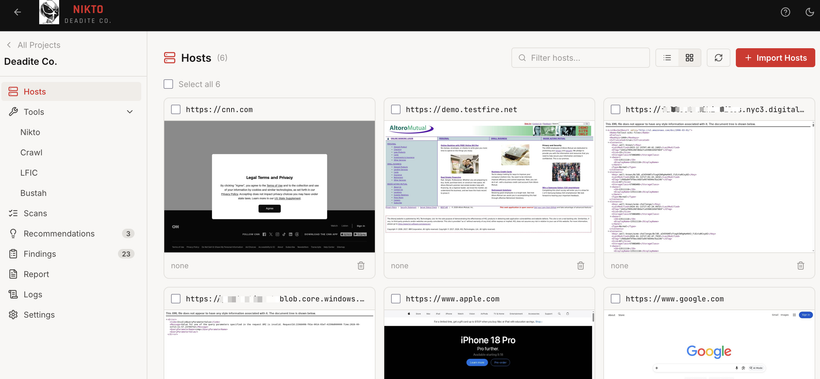Click the Import Hosts button
This screenshot has width=820, height=379.
click(x=775, y=58)
